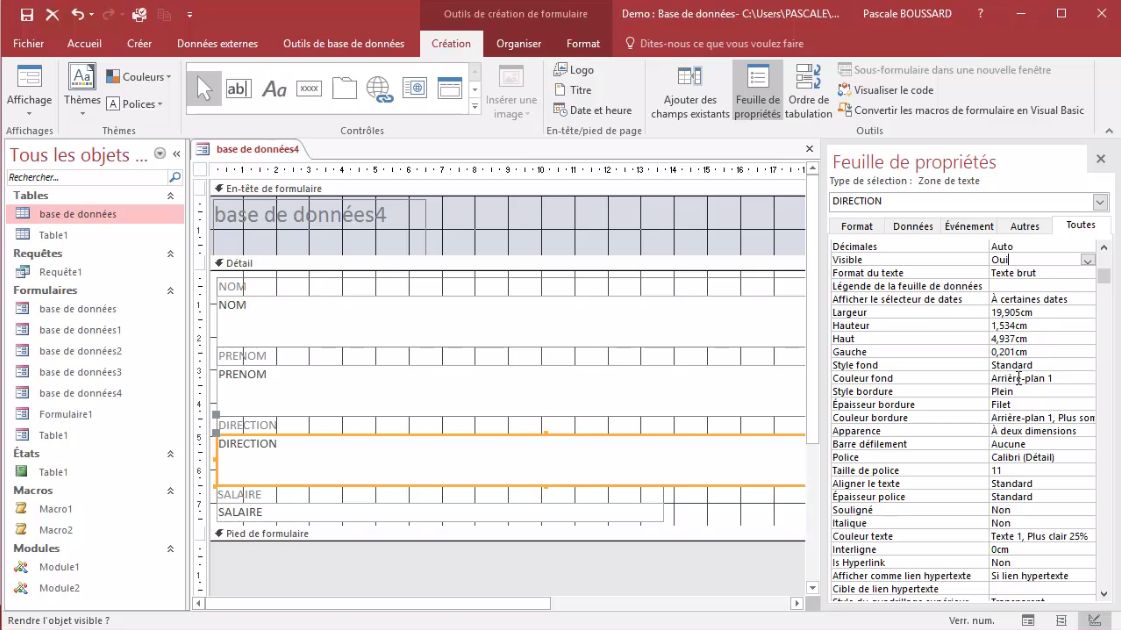Insert a Logo in form header
1121x630 pixels.
click(x=573, y=70)
